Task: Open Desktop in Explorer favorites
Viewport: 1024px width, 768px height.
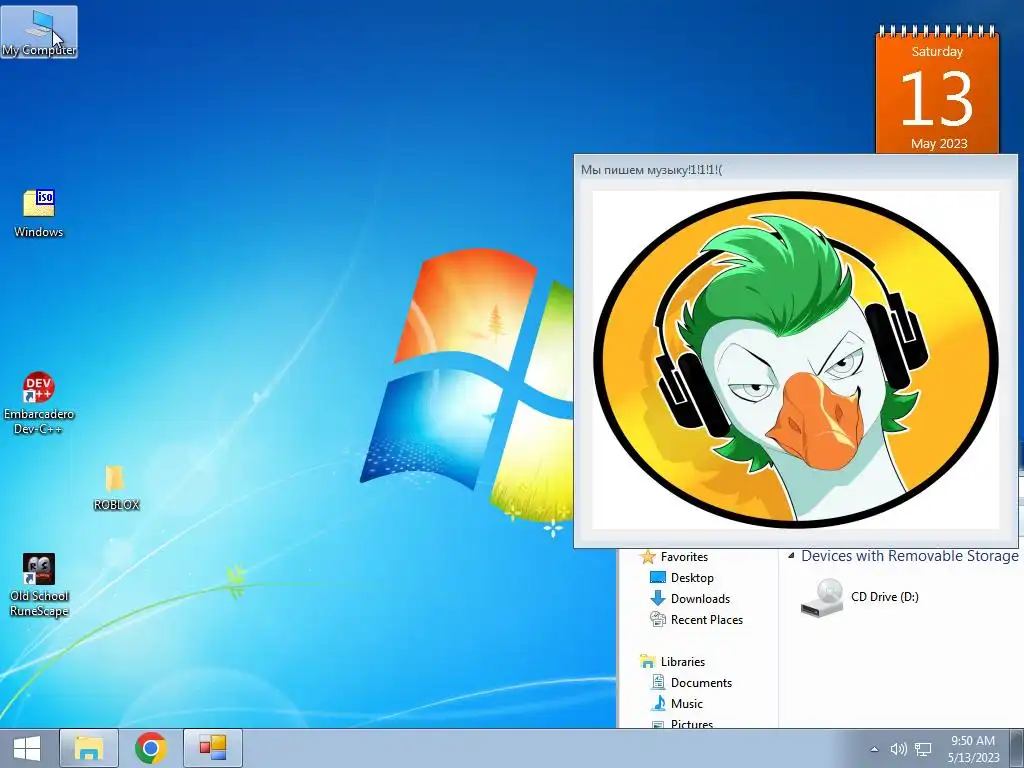Action: click(x=692, y=578)
